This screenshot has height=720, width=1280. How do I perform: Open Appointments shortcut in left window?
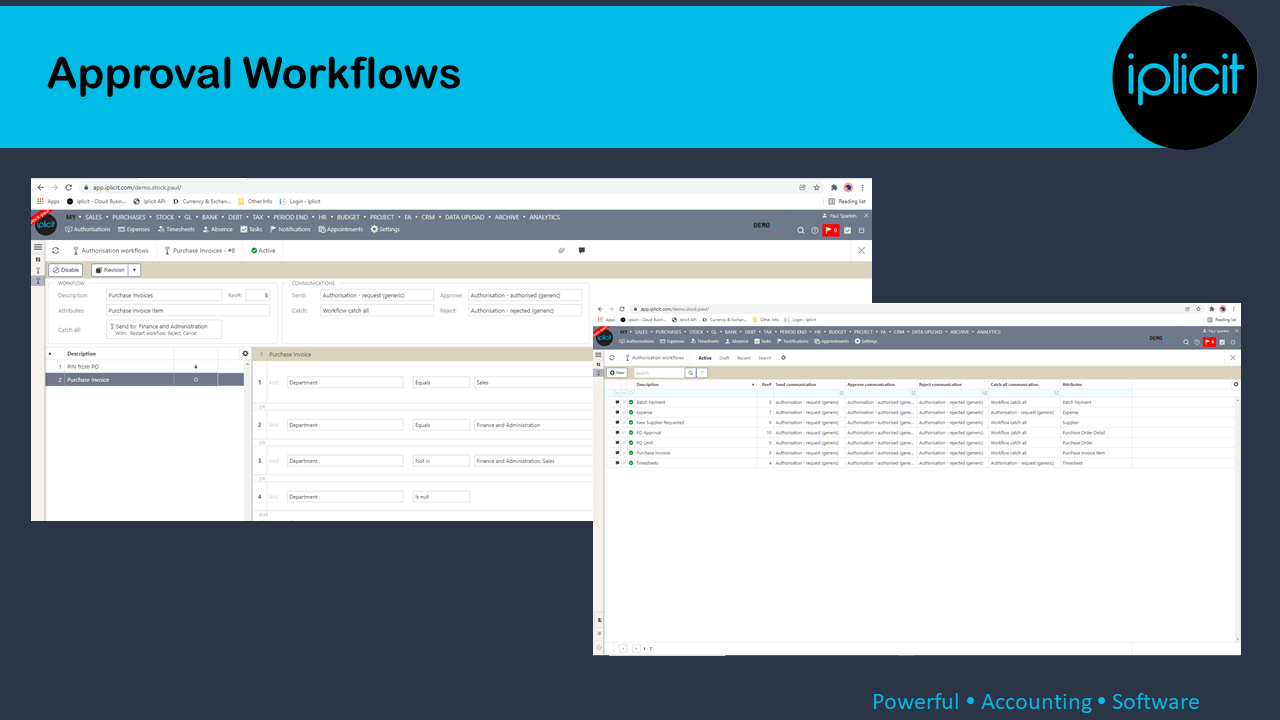click(341, 229)
